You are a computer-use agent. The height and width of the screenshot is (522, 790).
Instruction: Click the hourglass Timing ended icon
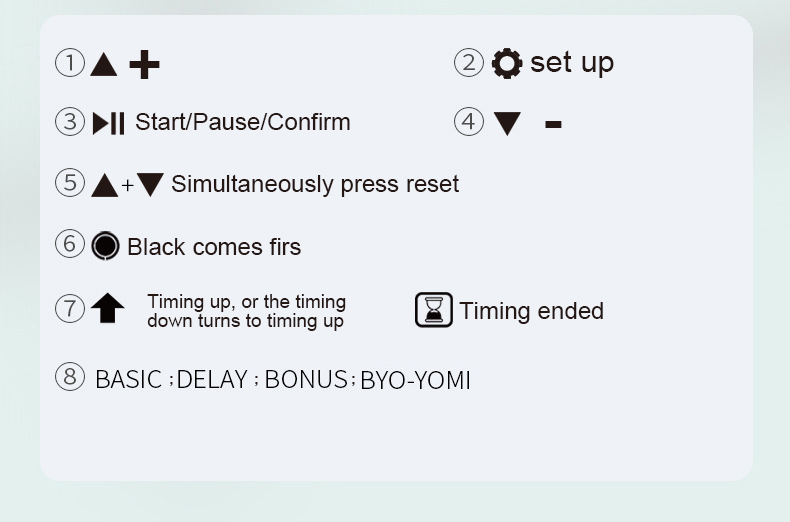[434, 310]
